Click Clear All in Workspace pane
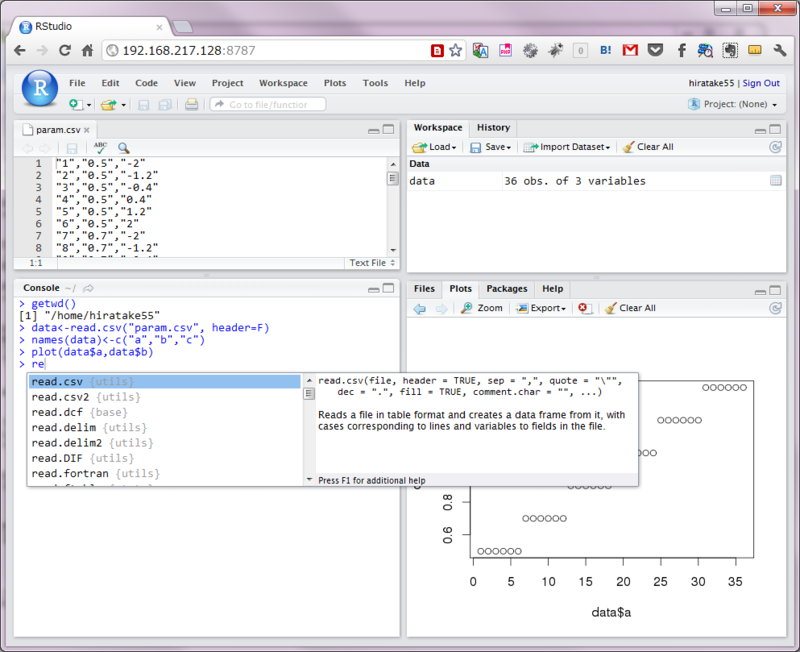 tap(648, 147)
